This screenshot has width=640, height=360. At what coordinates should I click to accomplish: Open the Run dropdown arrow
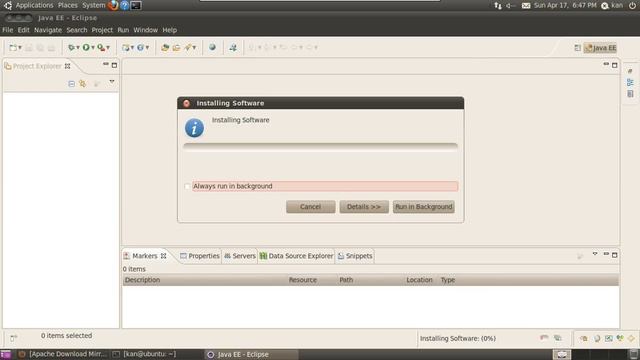(x=93, y=48)
